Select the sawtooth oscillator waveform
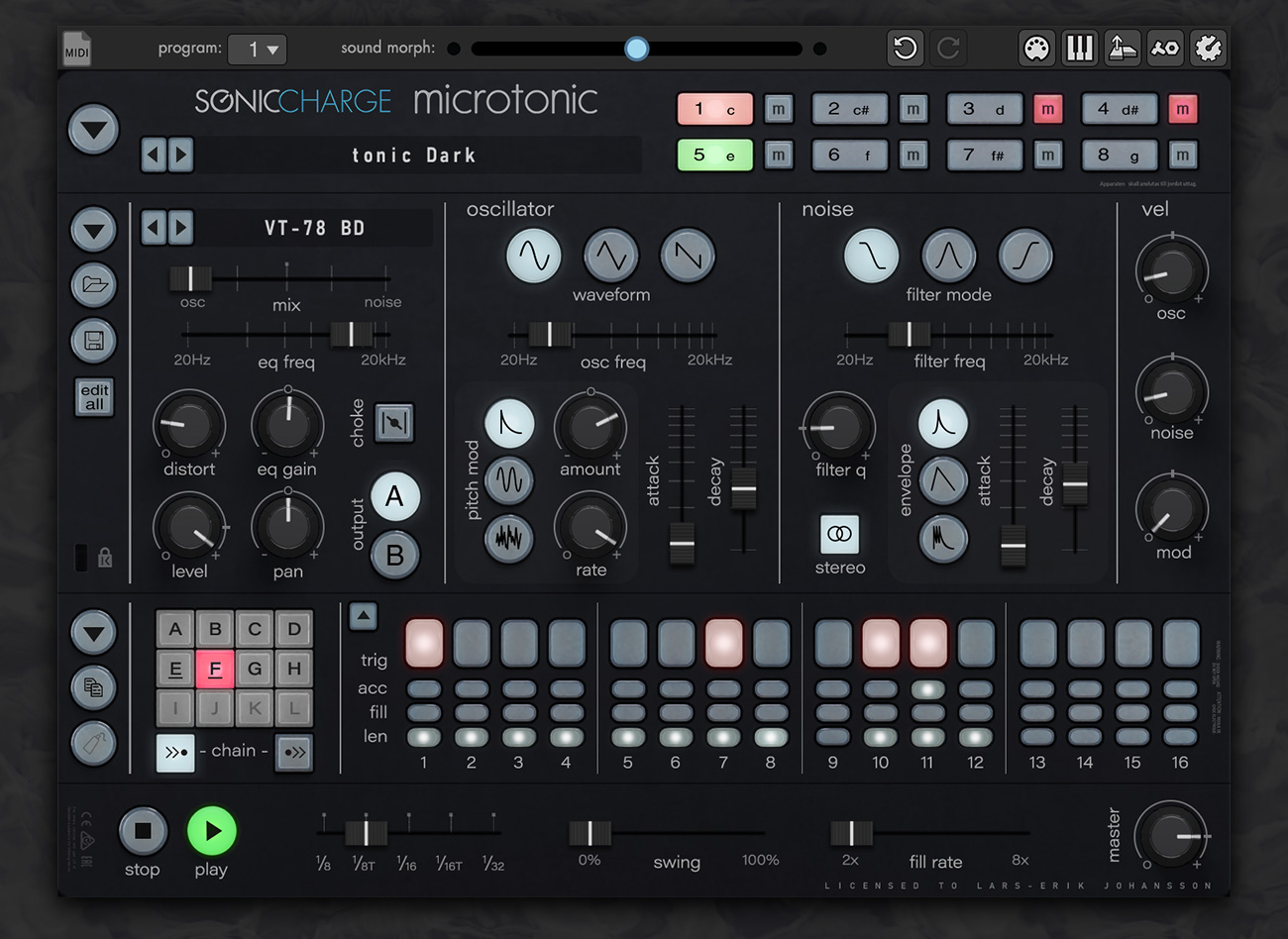Screen dimensions: 1288x939 (x=689, y=256)
